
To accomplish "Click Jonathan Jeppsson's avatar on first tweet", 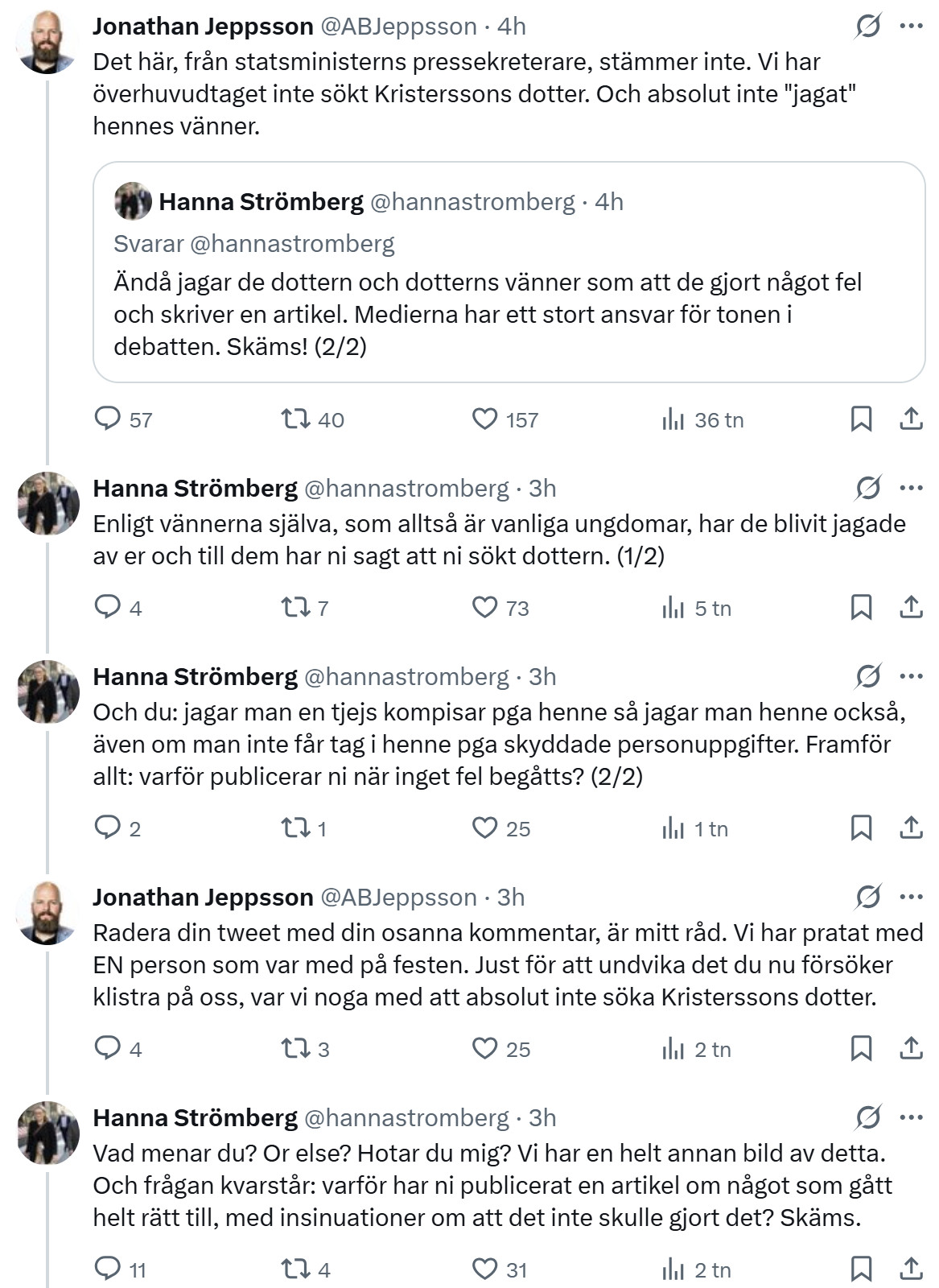I will [x=47, y=42].
